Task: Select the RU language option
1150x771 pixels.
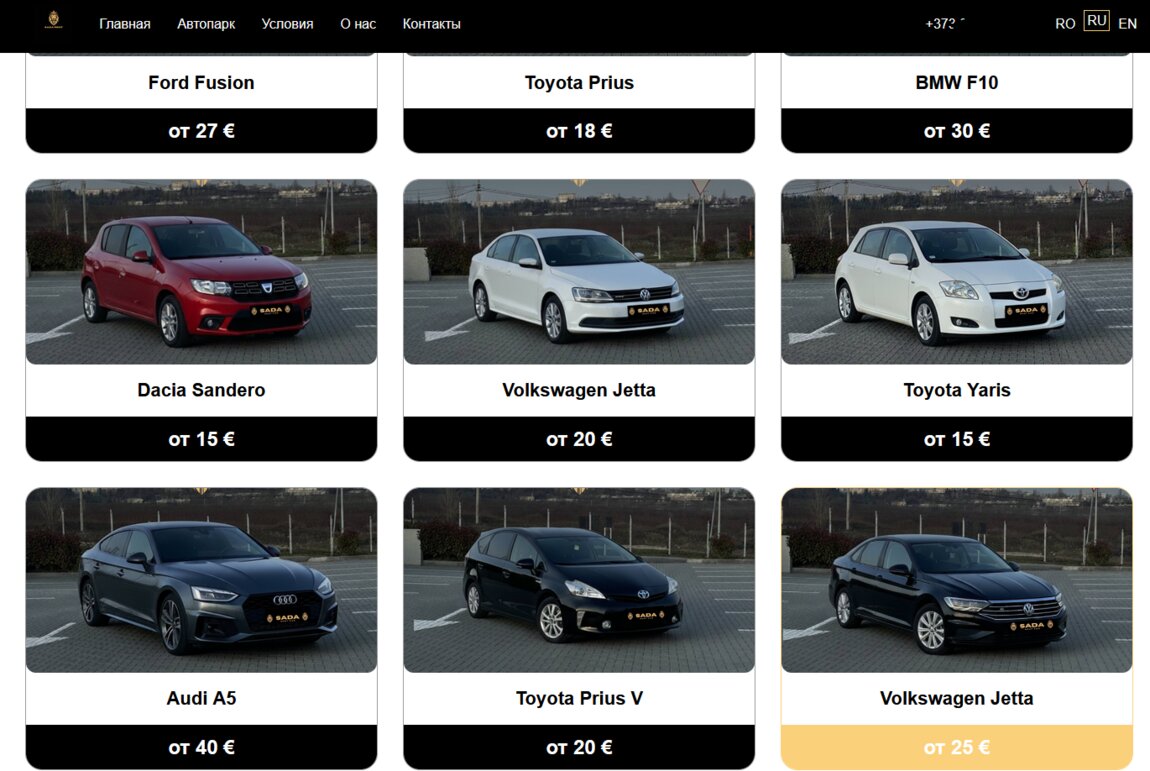Action: point(1096,21)
